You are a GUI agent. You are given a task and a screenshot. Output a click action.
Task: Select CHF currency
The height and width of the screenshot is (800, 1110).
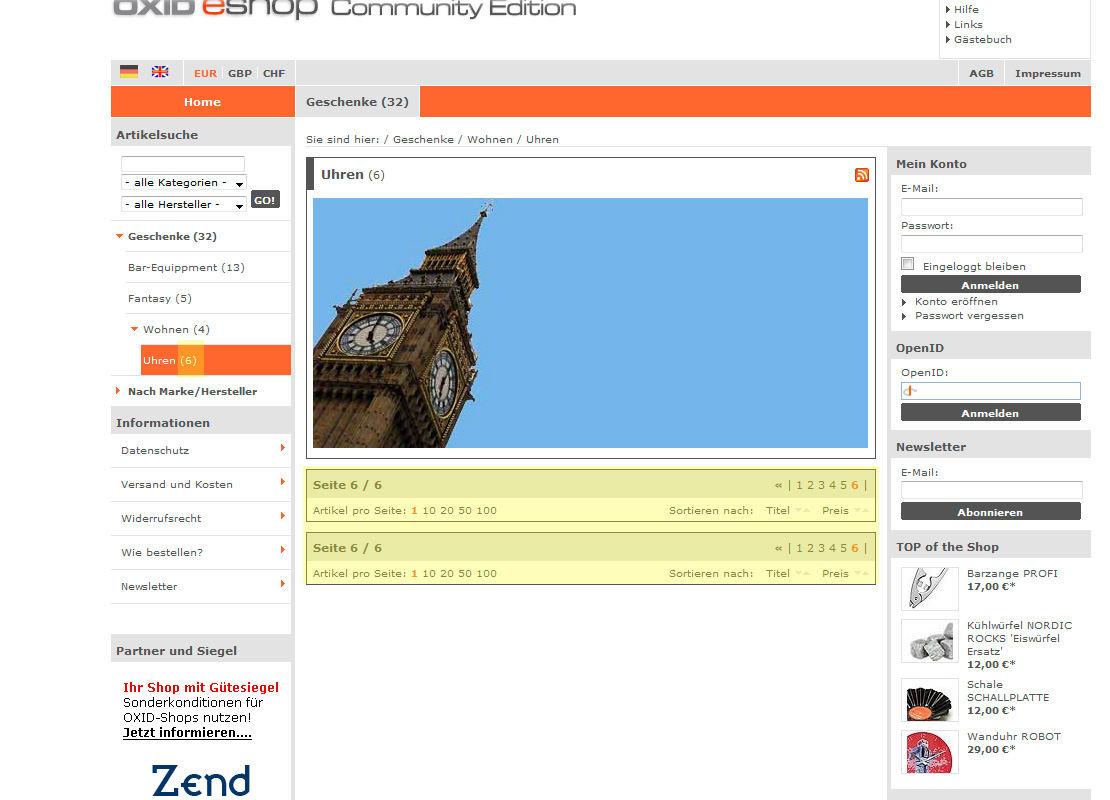click(x=274, y=74)
